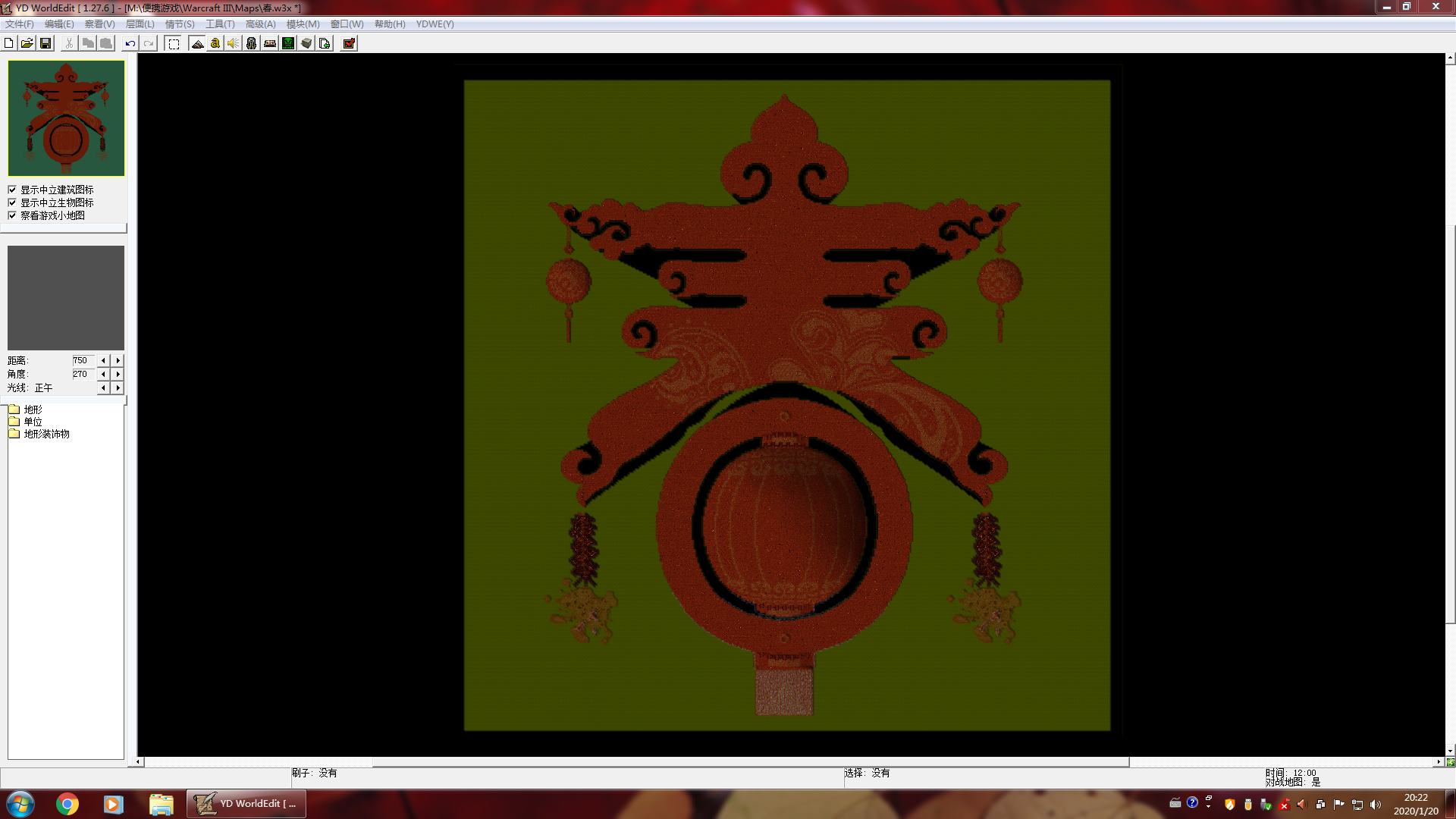Click the YD WorldEdit taskbar button

pyautogui.click(x=246, y=804)
